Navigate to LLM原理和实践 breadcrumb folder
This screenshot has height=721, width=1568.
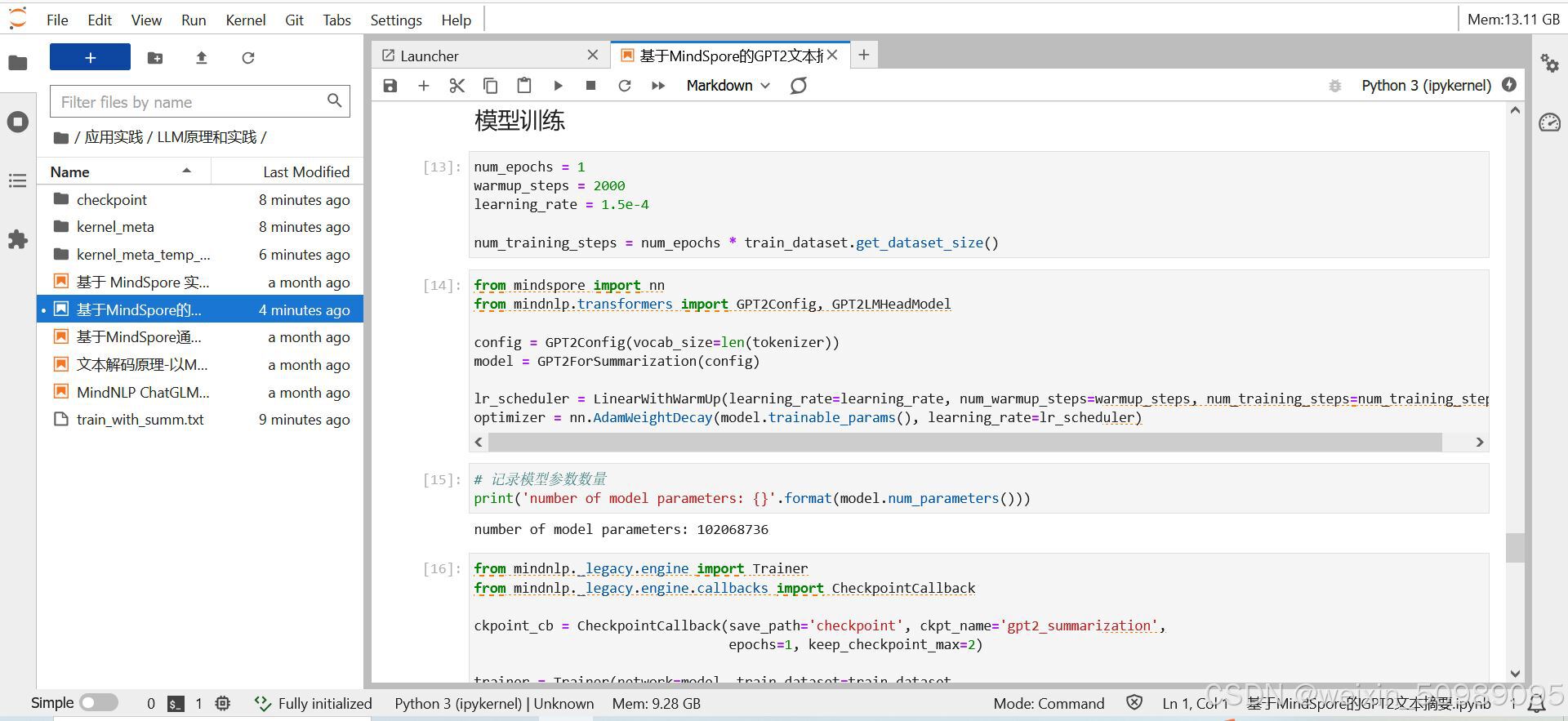[207, 137]
